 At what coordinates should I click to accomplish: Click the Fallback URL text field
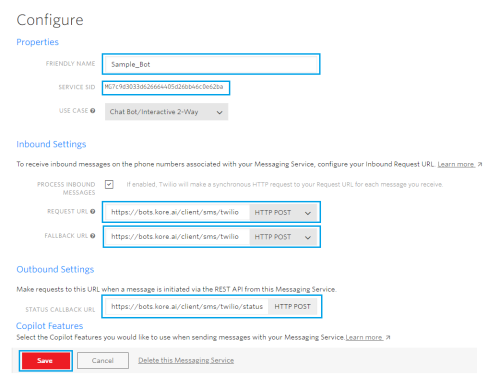point(177,237)
